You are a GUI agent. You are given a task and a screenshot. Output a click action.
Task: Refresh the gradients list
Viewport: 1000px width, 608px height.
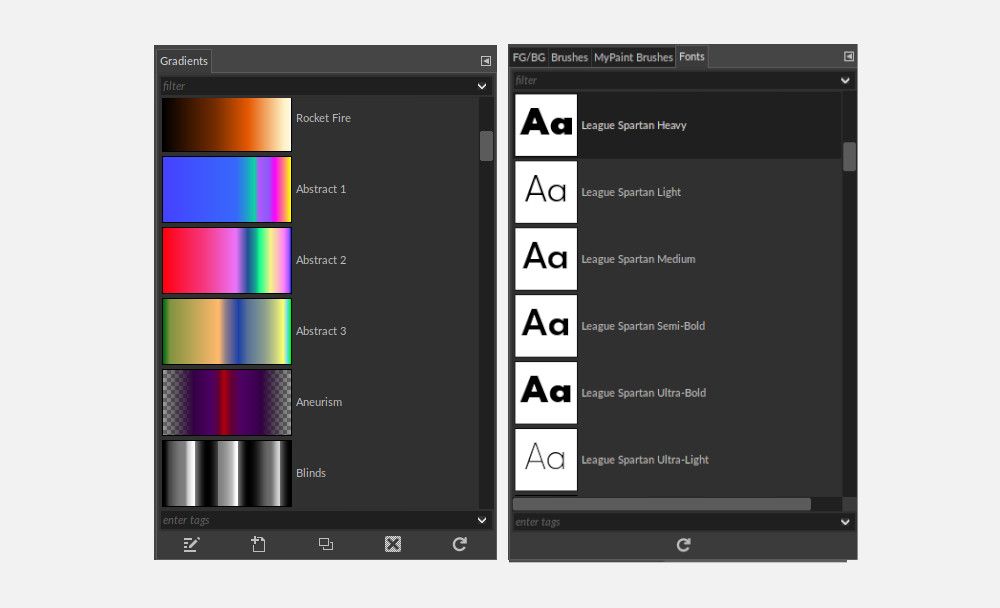point(460,544)
